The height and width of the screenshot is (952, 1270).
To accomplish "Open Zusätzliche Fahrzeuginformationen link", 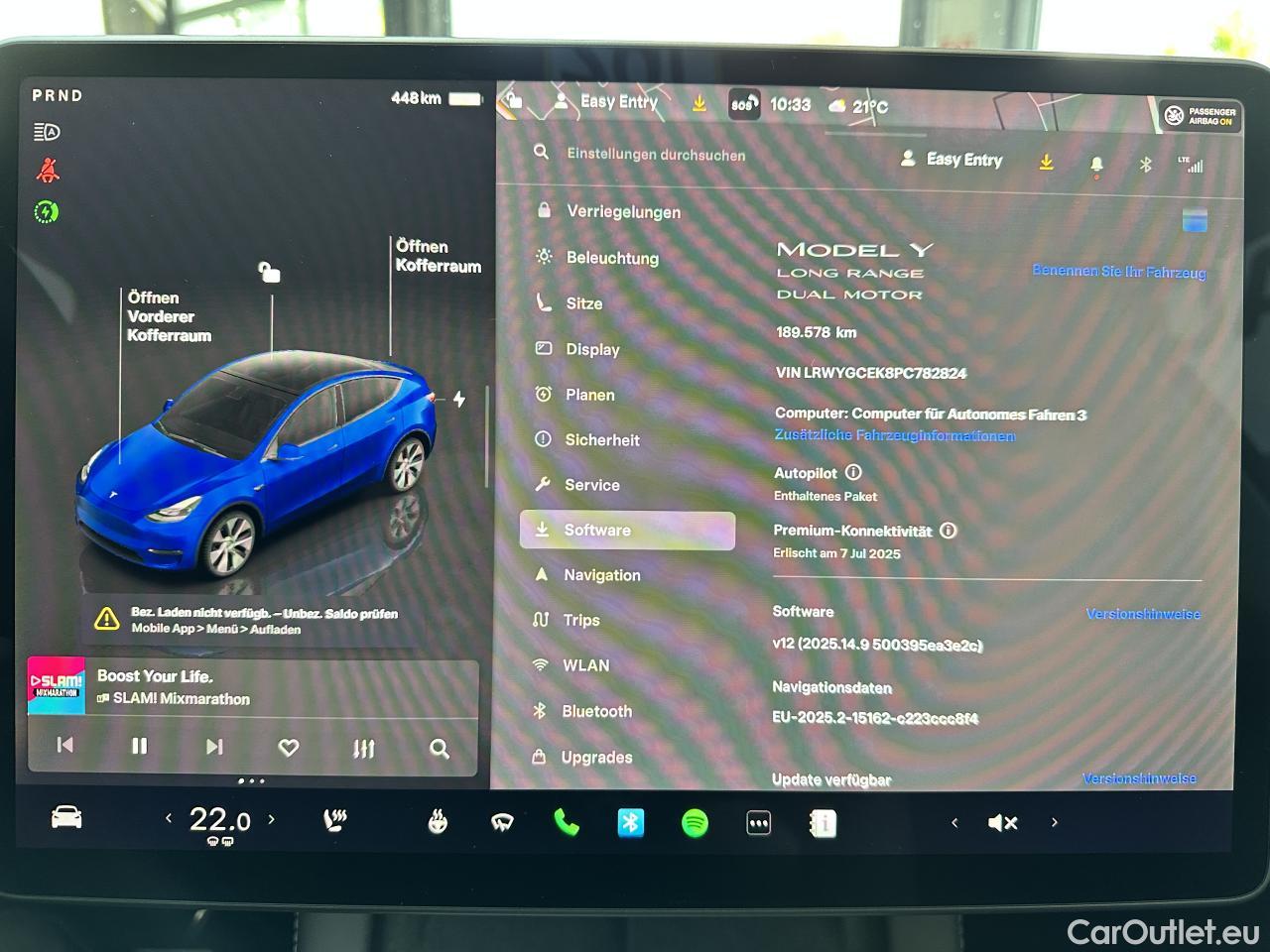I will pyautogui.click(x=894, y=435).
